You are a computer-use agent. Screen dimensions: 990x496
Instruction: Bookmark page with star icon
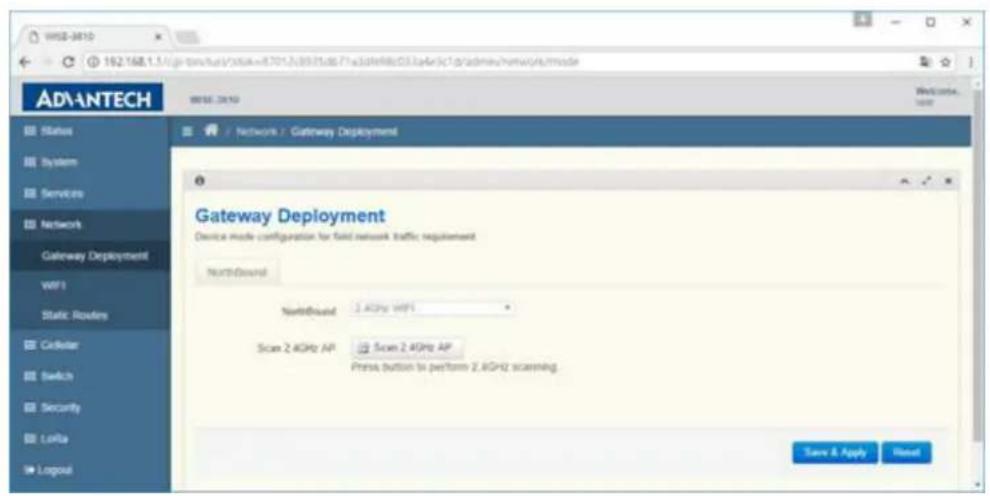(x=946, y=62)
